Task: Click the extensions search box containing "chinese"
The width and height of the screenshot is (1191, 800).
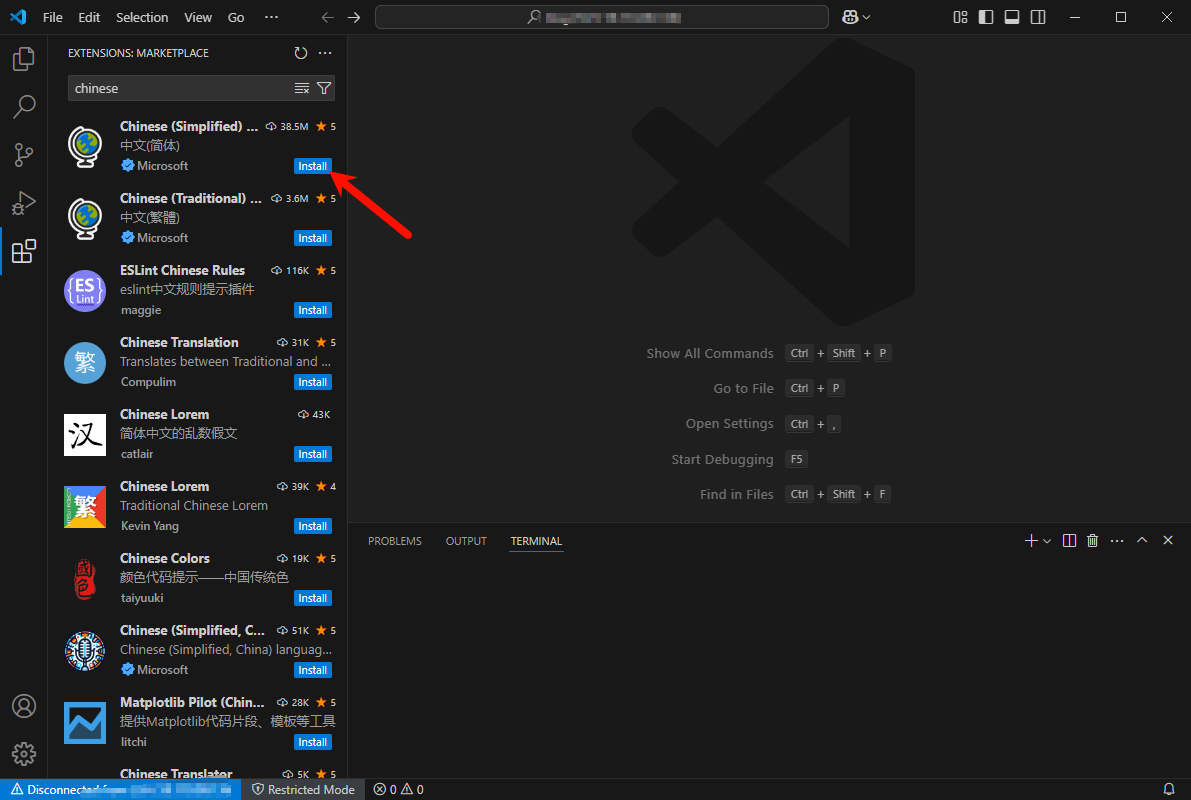Action: (180, 88)
